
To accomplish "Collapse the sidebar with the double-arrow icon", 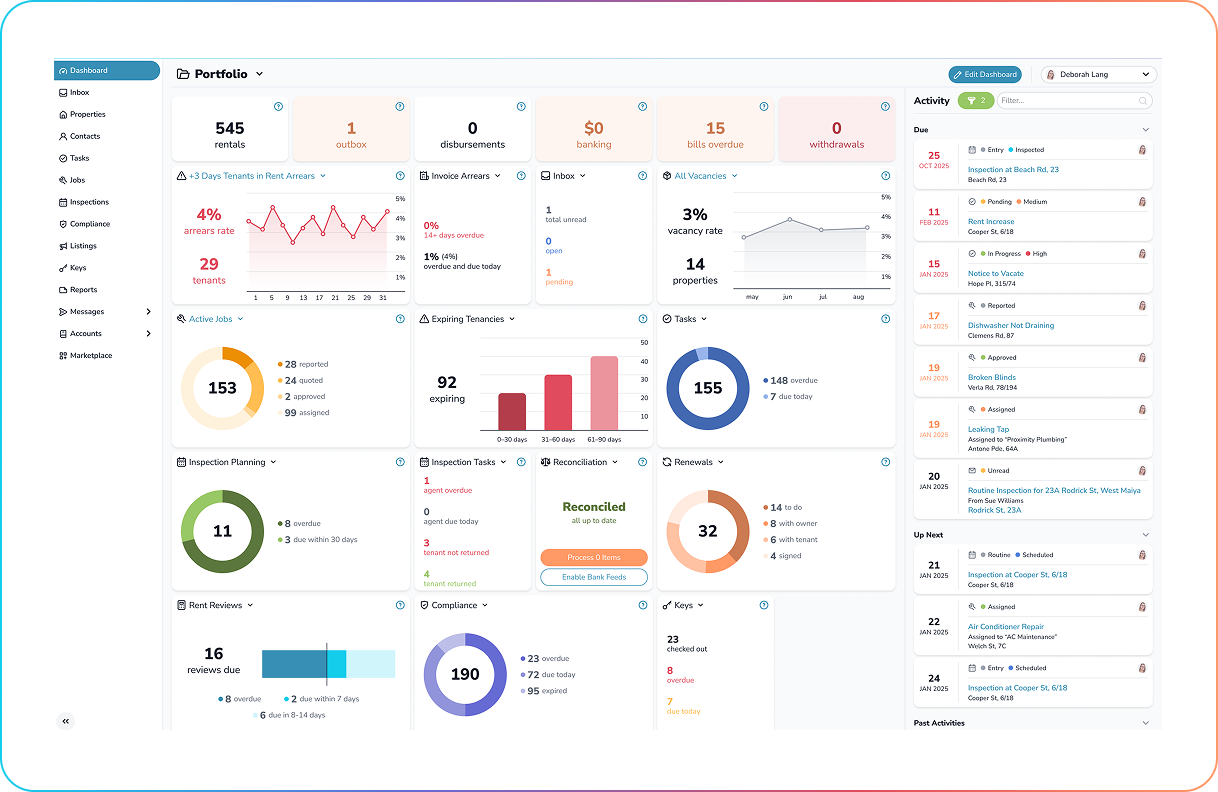I will [66, 721].
